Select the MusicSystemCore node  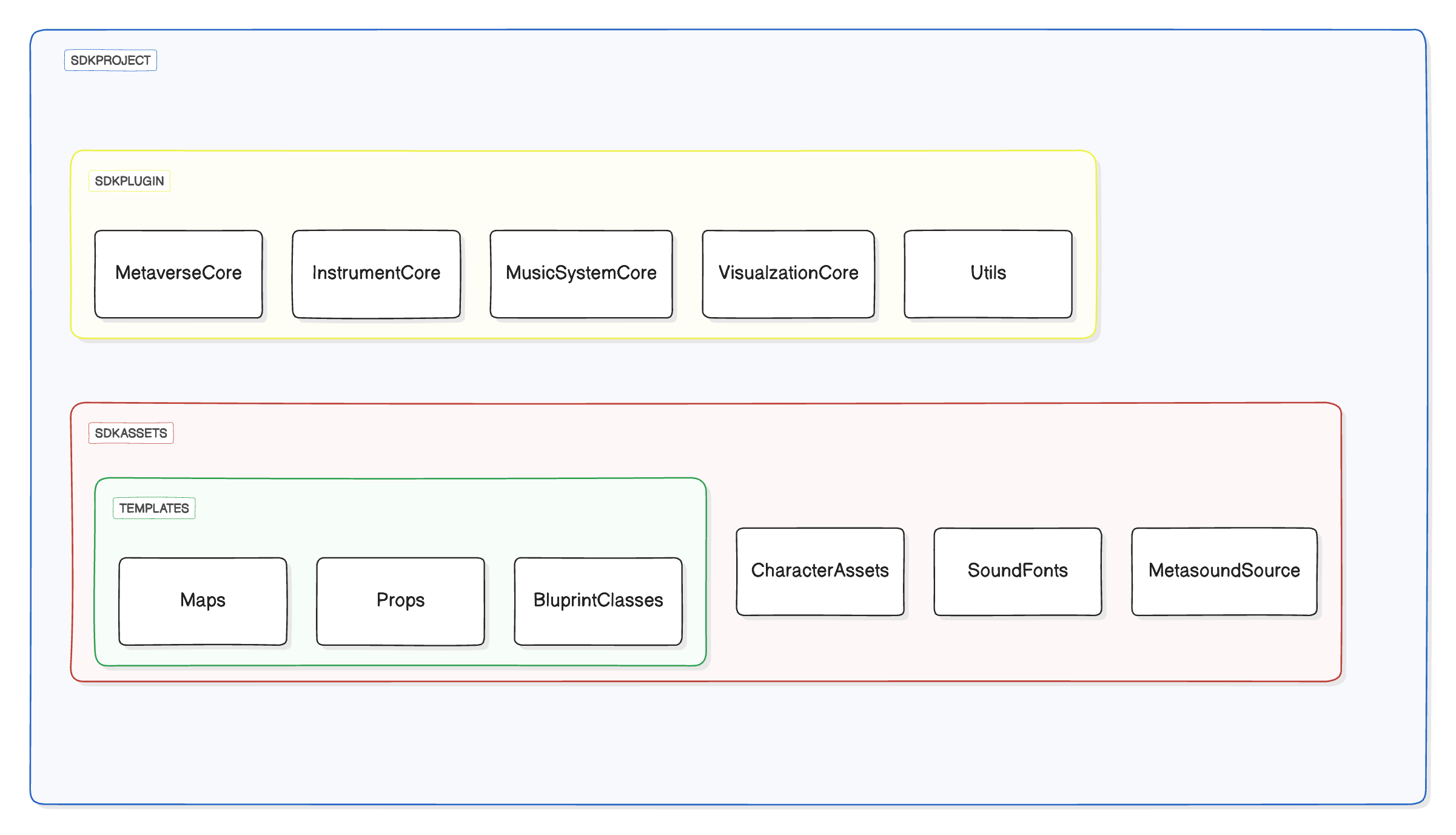pyautogui.click(x=581, y=273)
